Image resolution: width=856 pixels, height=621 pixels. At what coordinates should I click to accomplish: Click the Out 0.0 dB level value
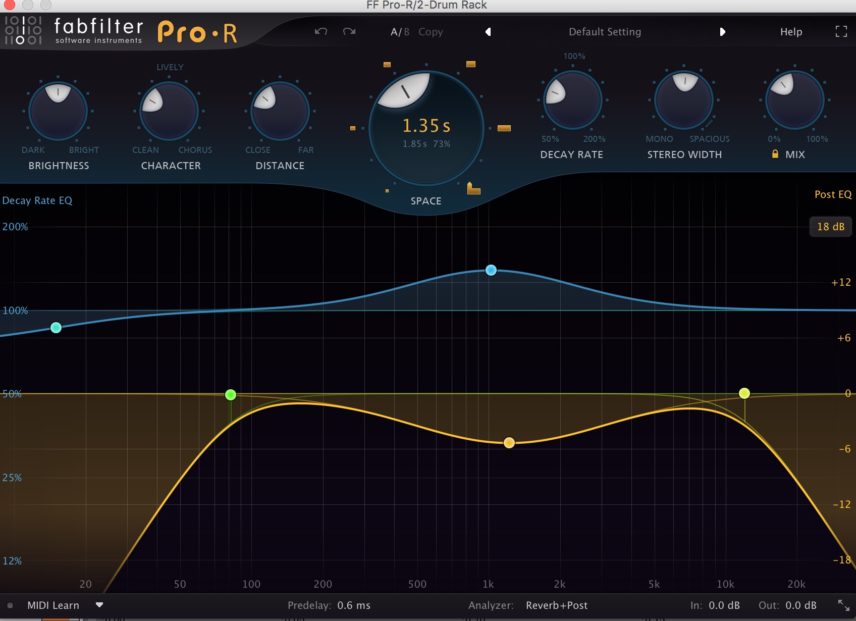coord(801,605)
